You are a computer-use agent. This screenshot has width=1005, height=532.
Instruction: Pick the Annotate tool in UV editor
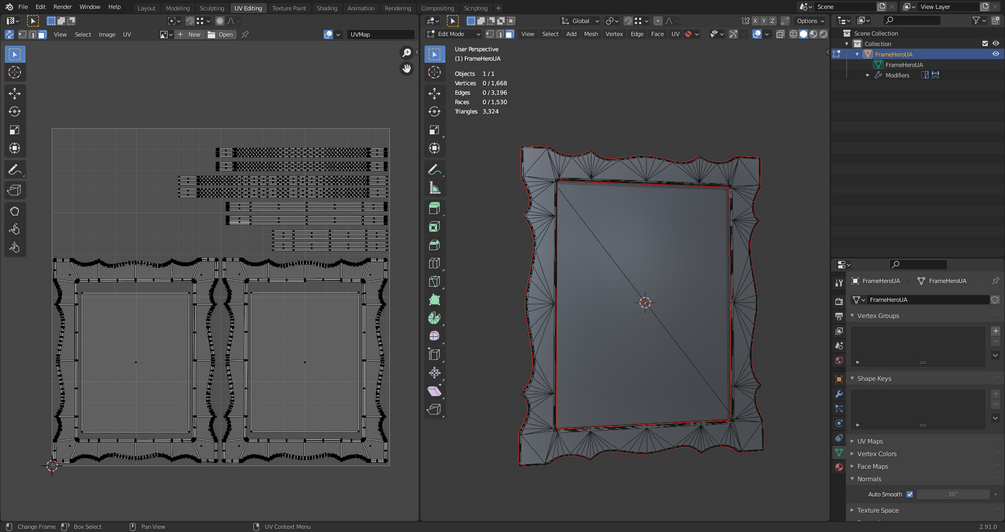15,170
